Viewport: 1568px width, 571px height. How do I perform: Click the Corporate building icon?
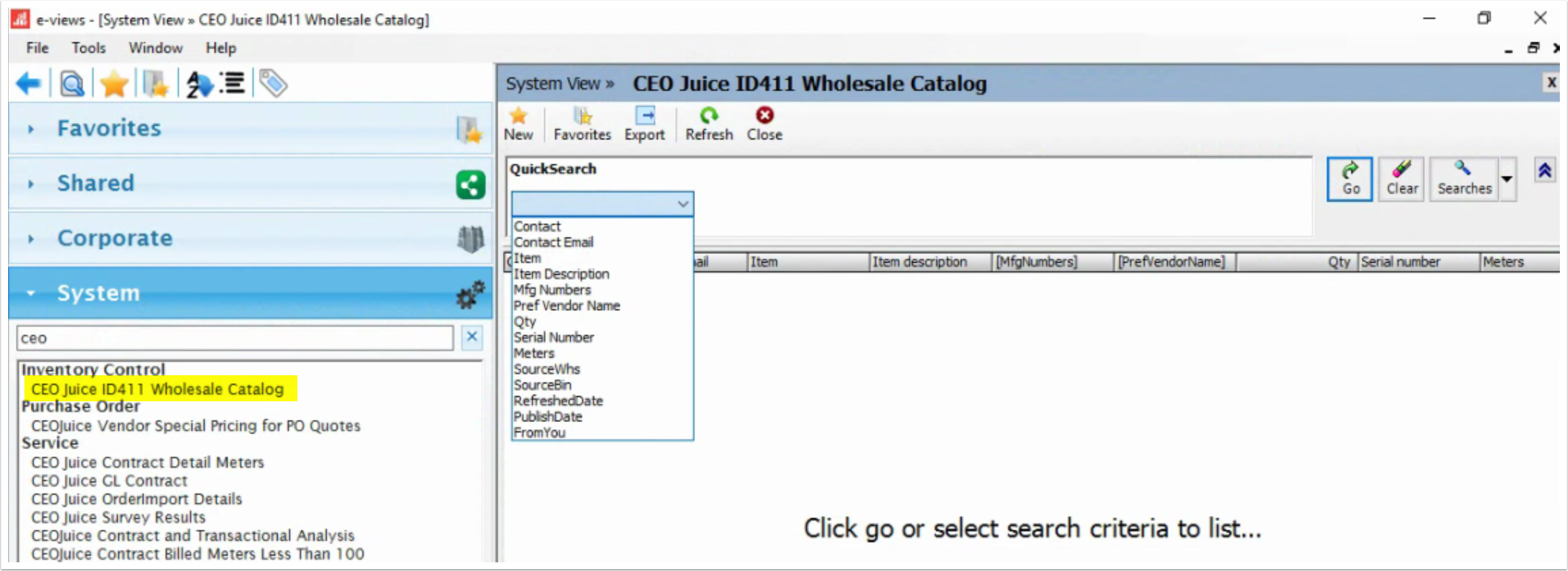tap(470, 239)
